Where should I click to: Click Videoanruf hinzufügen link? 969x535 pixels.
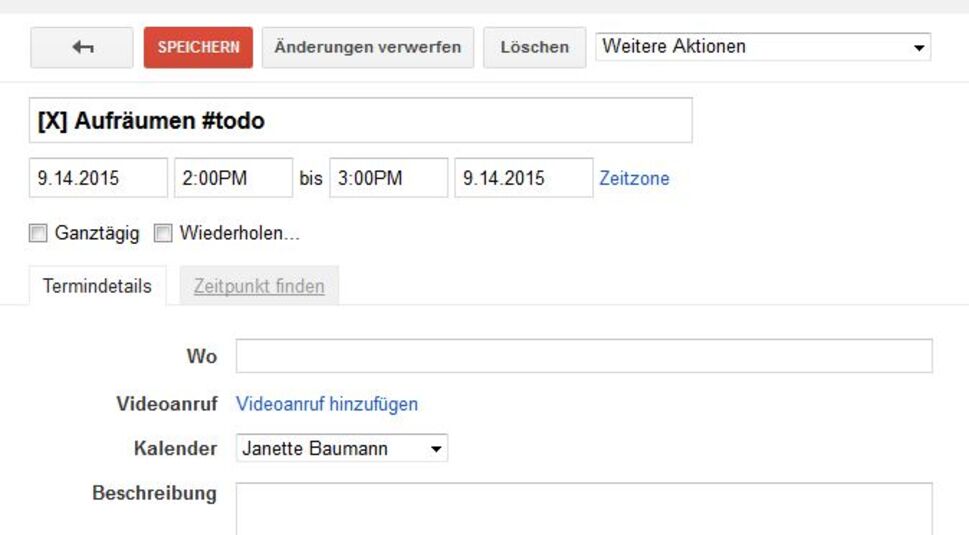pyautogui.click(x=327, y=404)
